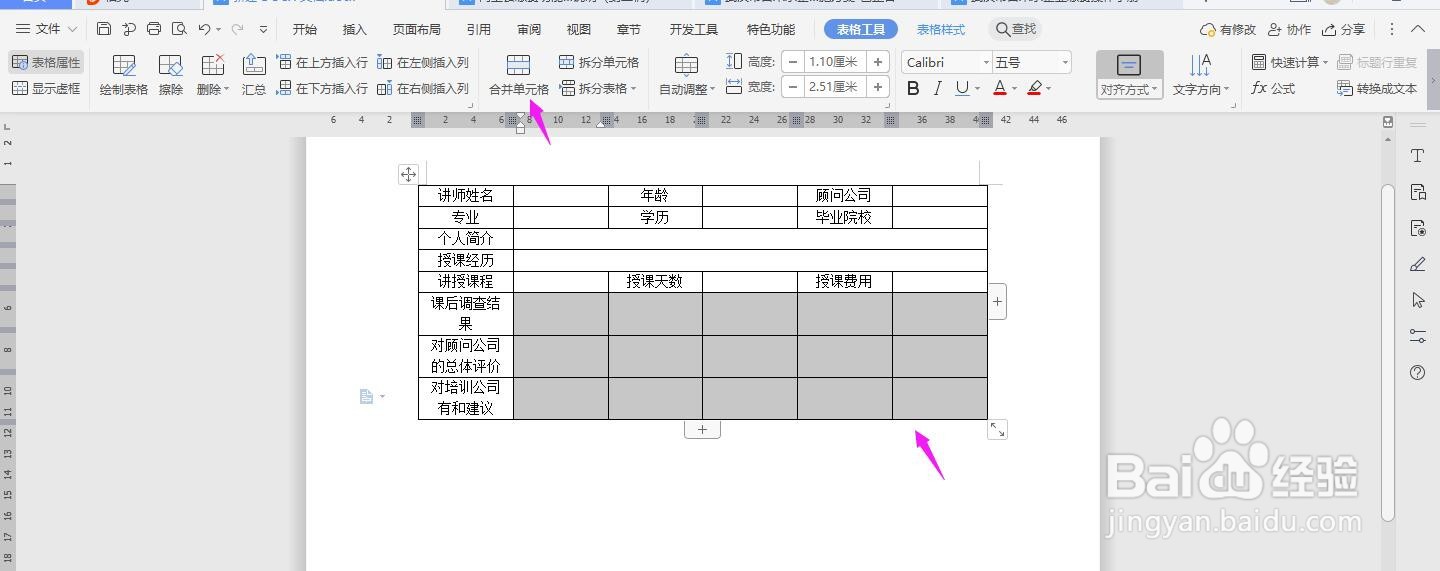Increase column width with plus button
This screenshot has width=1440, height=571.
pos(878,87)
